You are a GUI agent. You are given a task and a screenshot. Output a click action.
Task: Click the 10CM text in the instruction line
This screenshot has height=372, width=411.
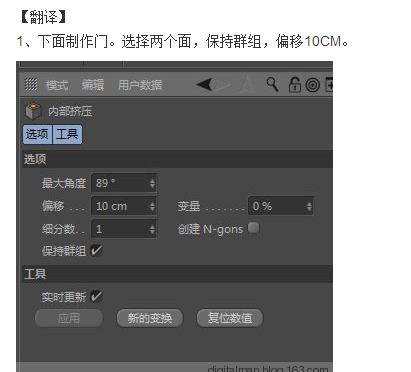(323, 42)
